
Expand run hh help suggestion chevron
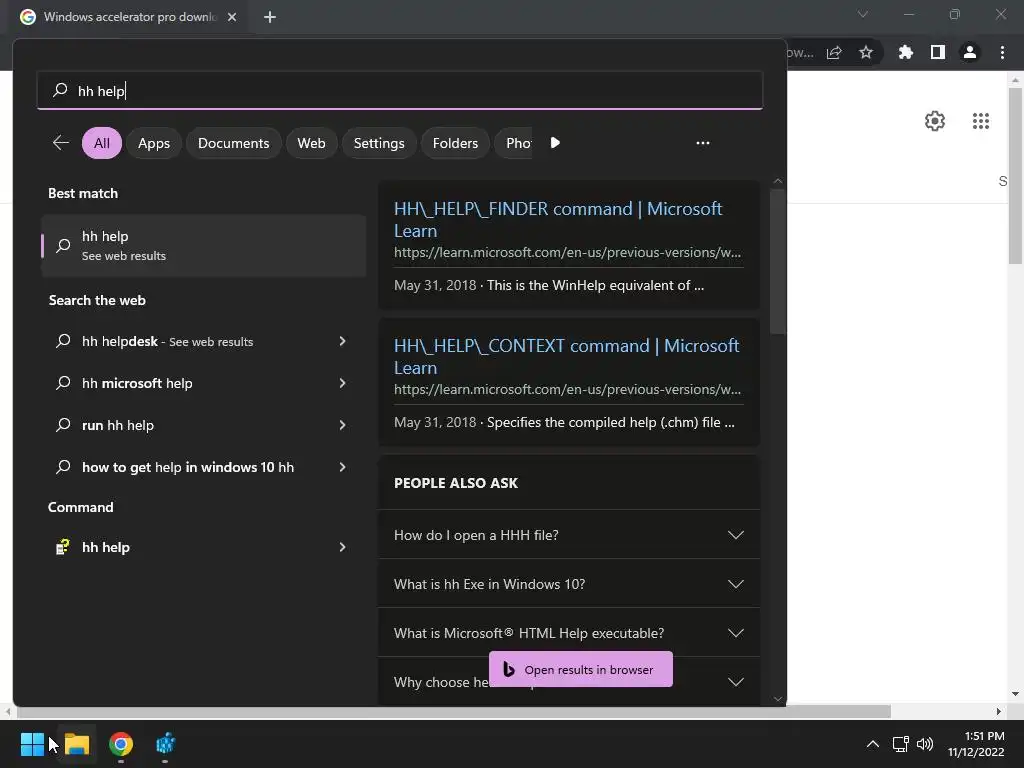342,425
